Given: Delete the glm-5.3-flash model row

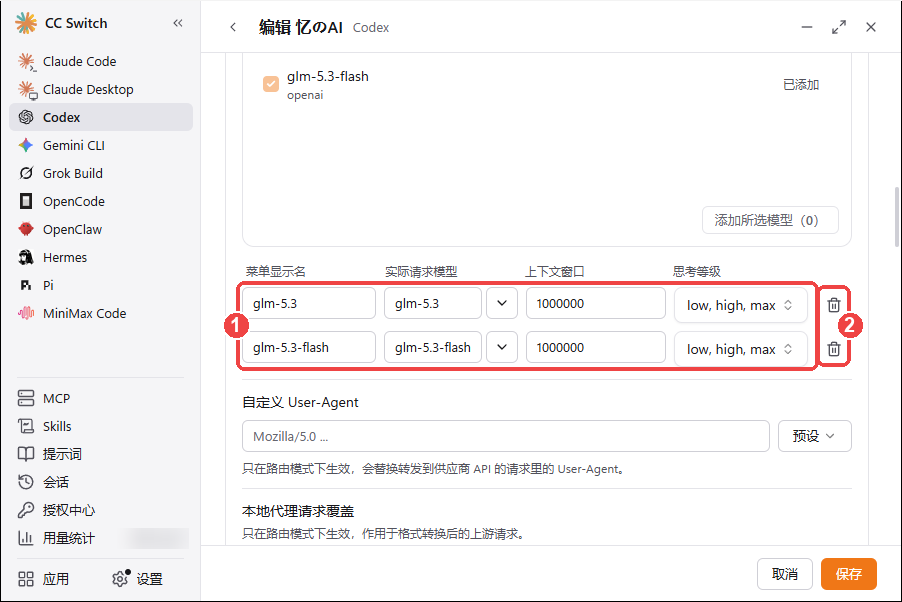Looking at the screenshot, I should (834, 348).
